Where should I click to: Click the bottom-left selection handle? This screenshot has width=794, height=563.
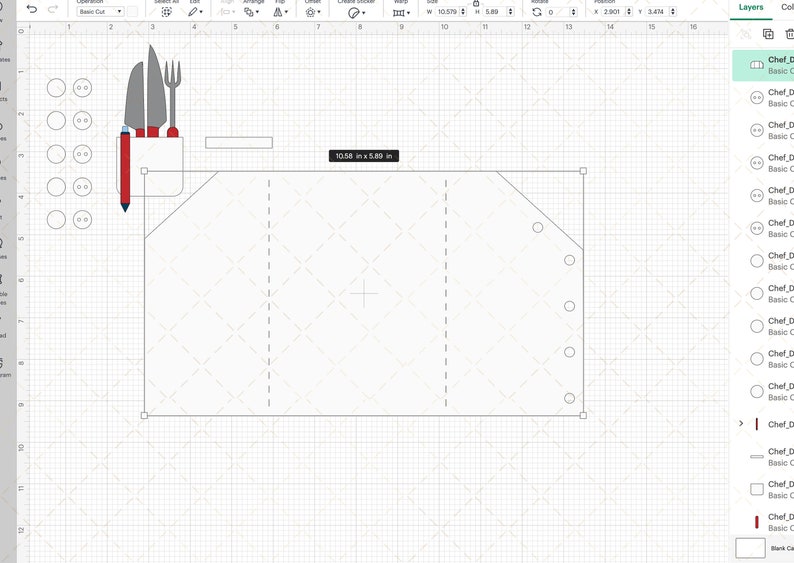[x=144, y=416]
